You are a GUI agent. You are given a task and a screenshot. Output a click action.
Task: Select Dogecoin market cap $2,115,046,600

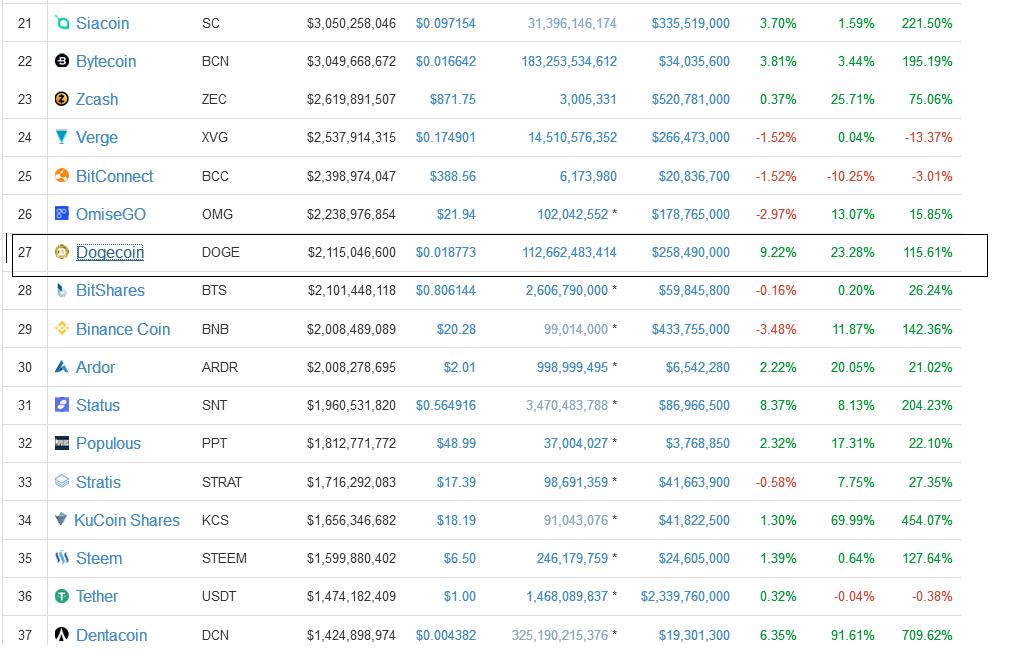coord(352,252)
